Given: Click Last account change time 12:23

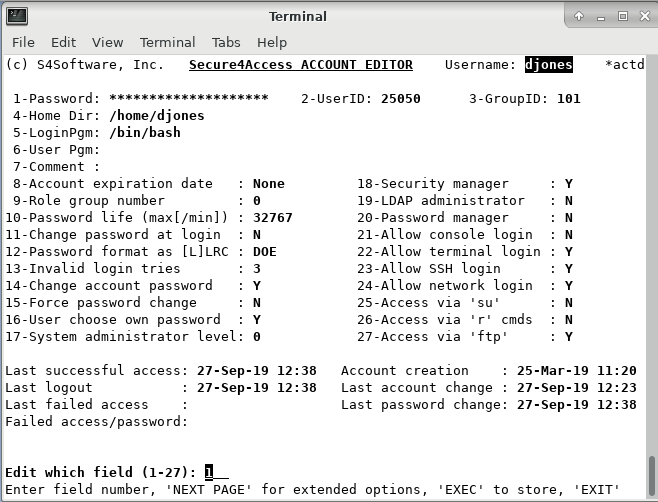Looking at the screenshot, I should click(x=617, y=387).
